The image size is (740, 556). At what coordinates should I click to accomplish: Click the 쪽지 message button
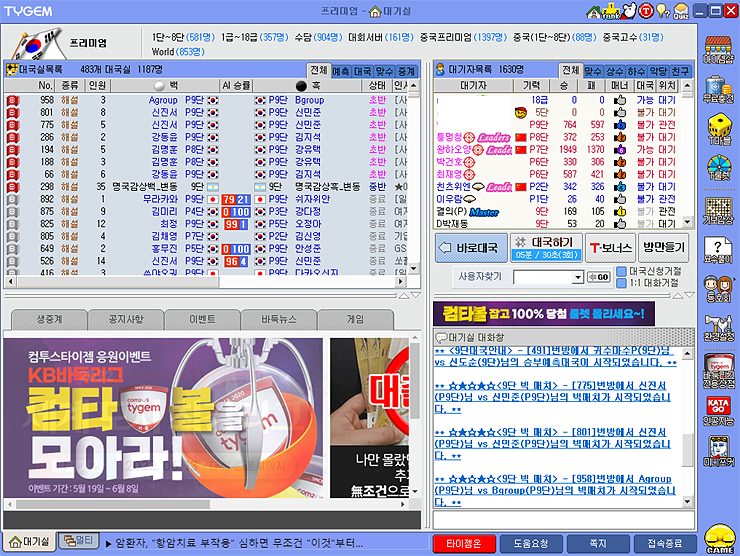click(598, 544)
